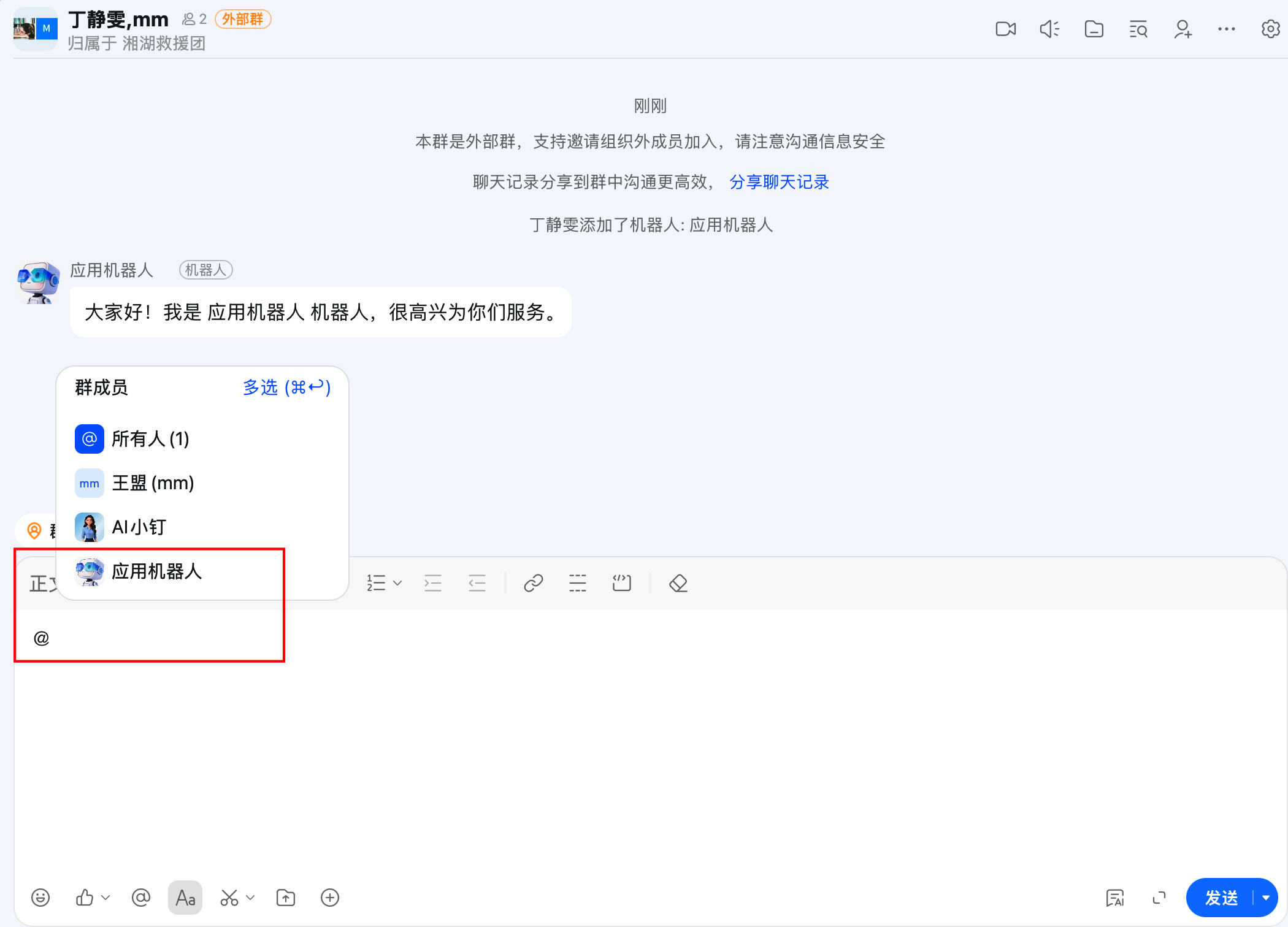This screenshot has height=927, width=1288.
Task: Take a screenshot with scissors
Action: tap(229, 898)
